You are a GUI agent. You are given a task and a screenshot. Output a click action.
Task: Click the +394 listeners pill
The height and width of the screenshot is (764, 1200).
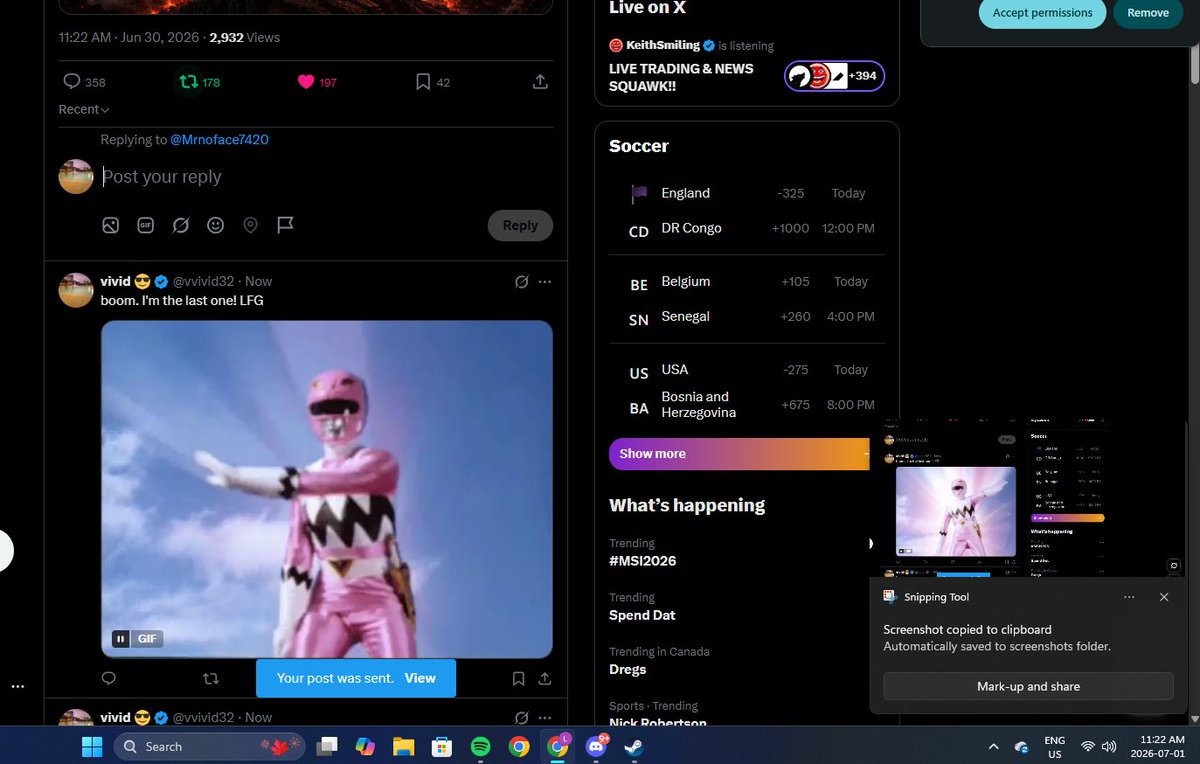[834, 76]
